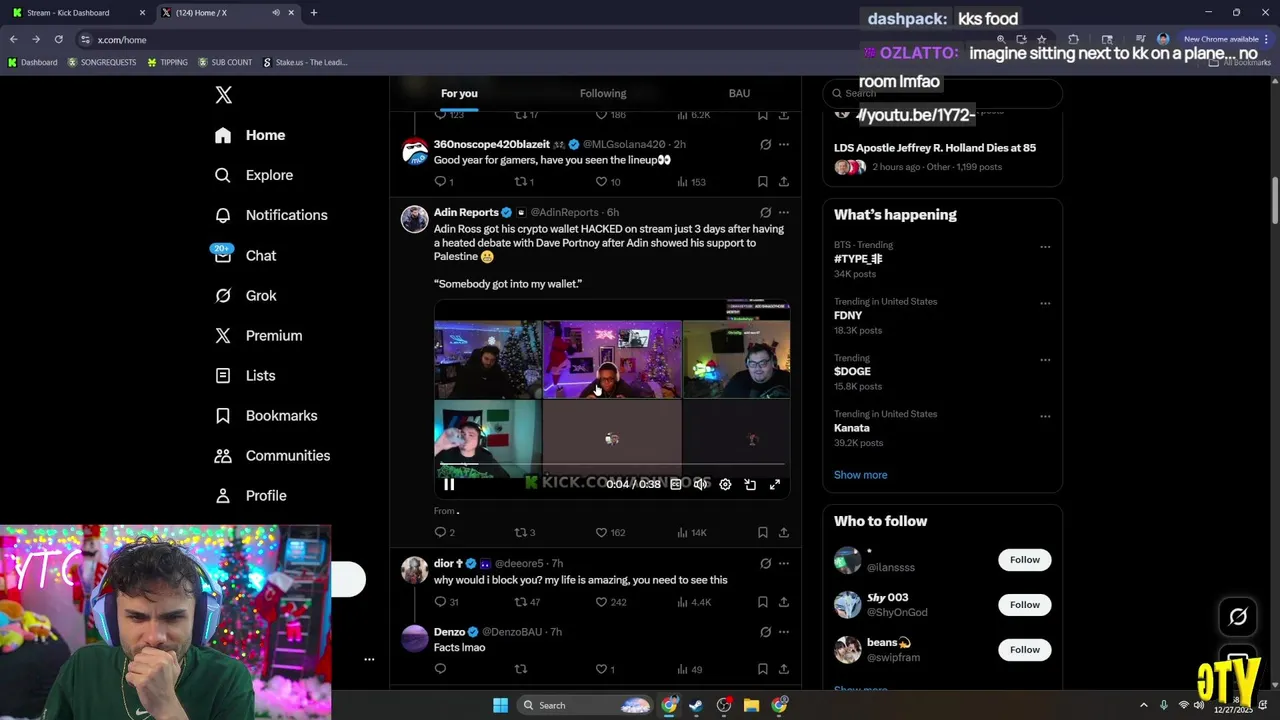Viewport: 1280px width, 720px height.
Task: Click the X logo in the sidebar
Action: coord(224,95)
